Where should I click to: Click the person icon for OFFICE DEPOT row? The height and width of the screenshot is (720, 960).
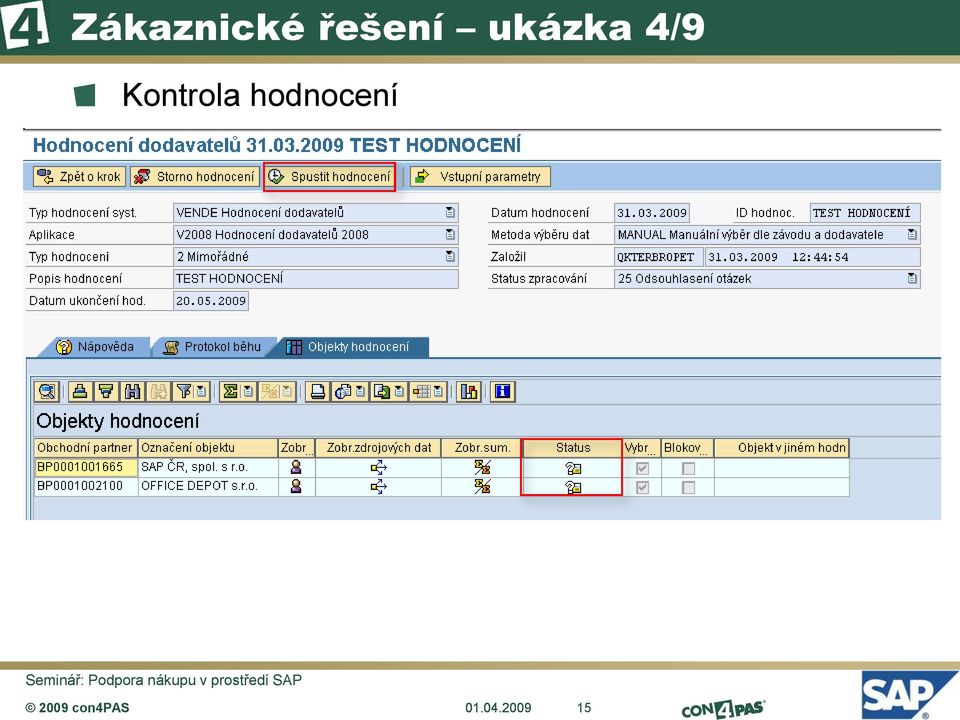pyautogui.click(x=296, y=486)
